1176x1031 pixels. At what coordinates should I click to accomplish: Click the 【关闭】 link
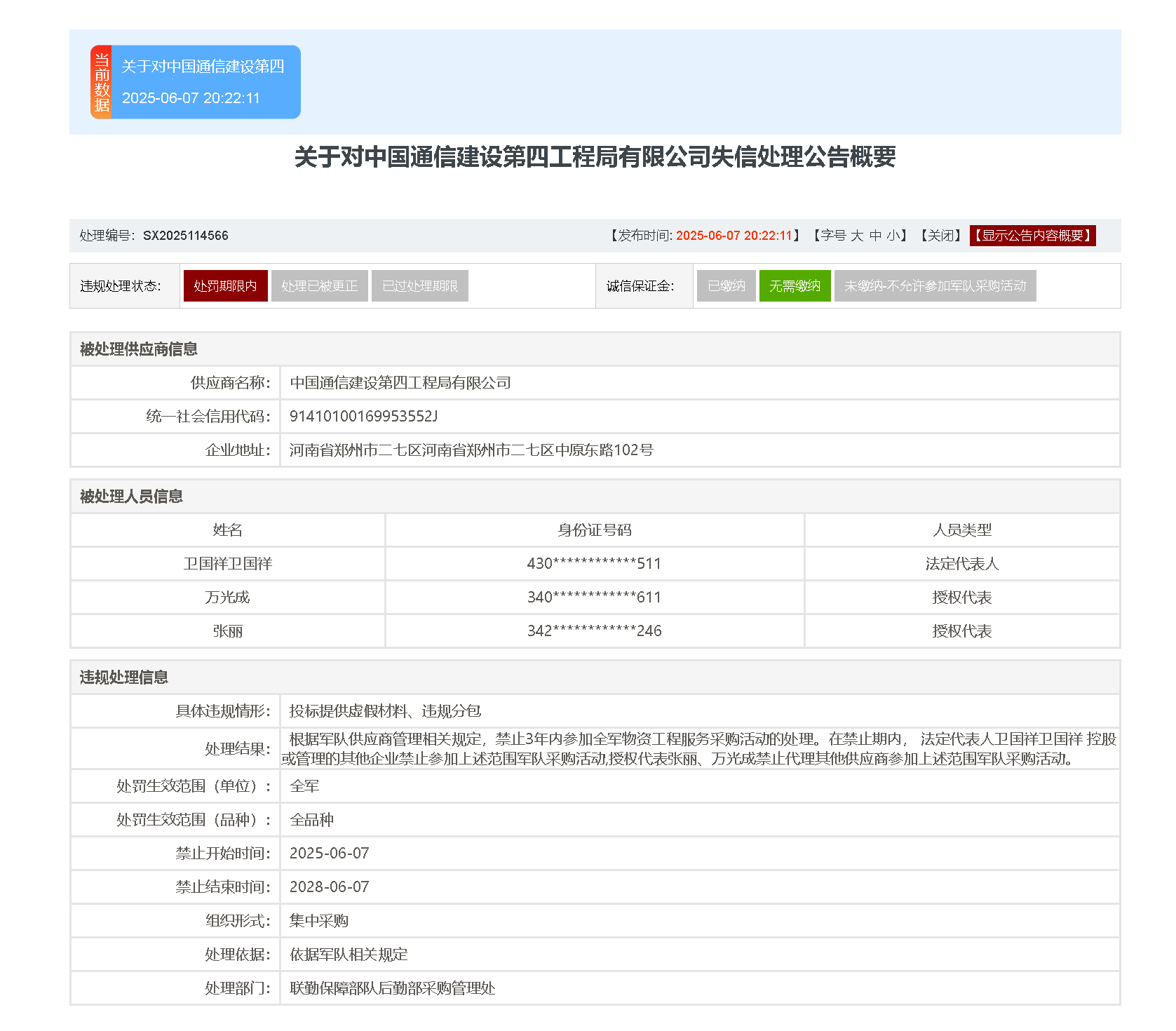tap(941, 236)
